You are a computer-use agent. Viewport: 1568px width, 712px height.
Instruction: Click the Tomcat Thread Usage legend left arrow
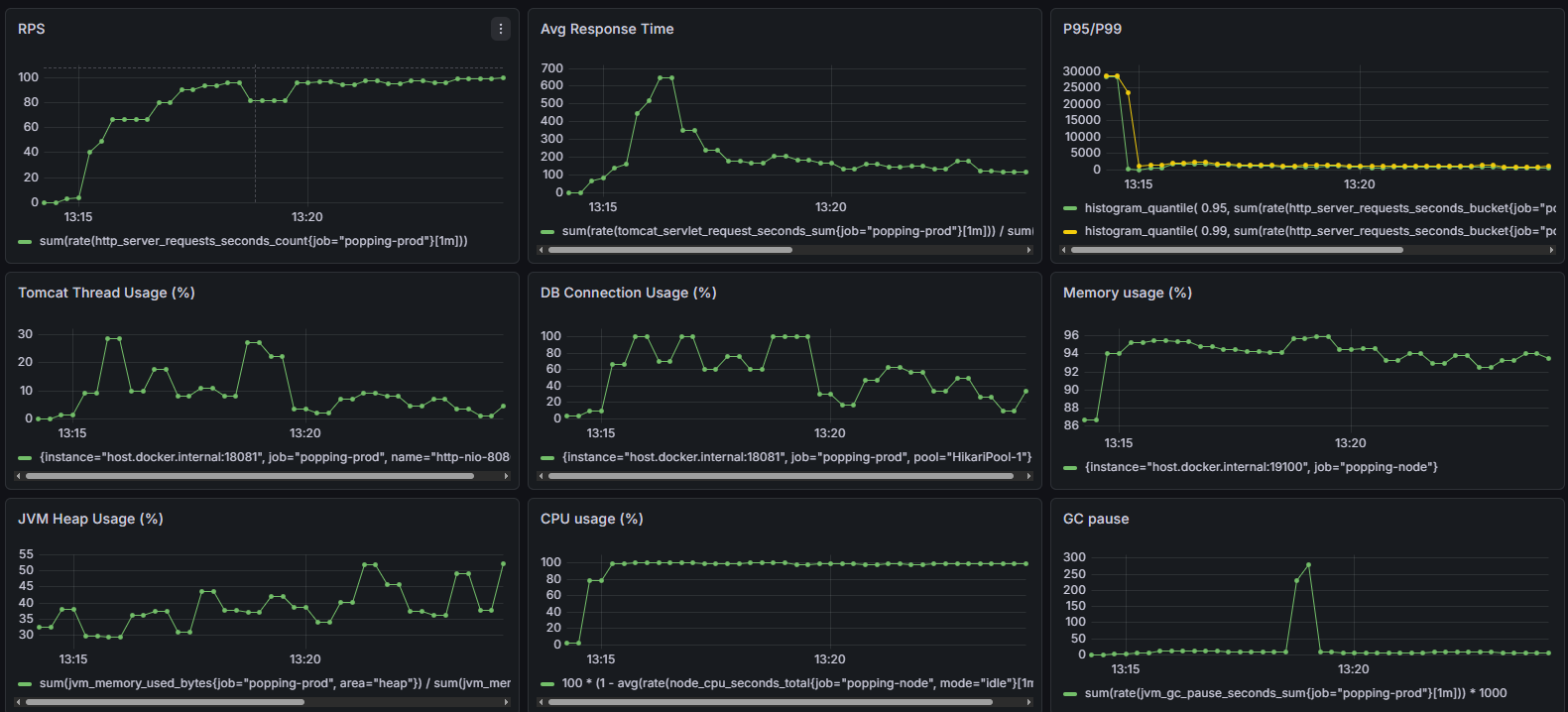(18, 476)
